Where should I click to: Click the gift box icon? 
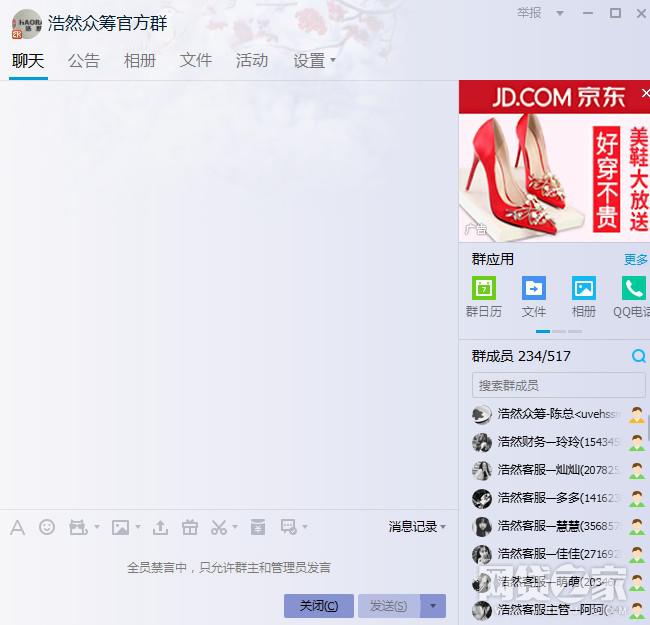coord(190,527)
